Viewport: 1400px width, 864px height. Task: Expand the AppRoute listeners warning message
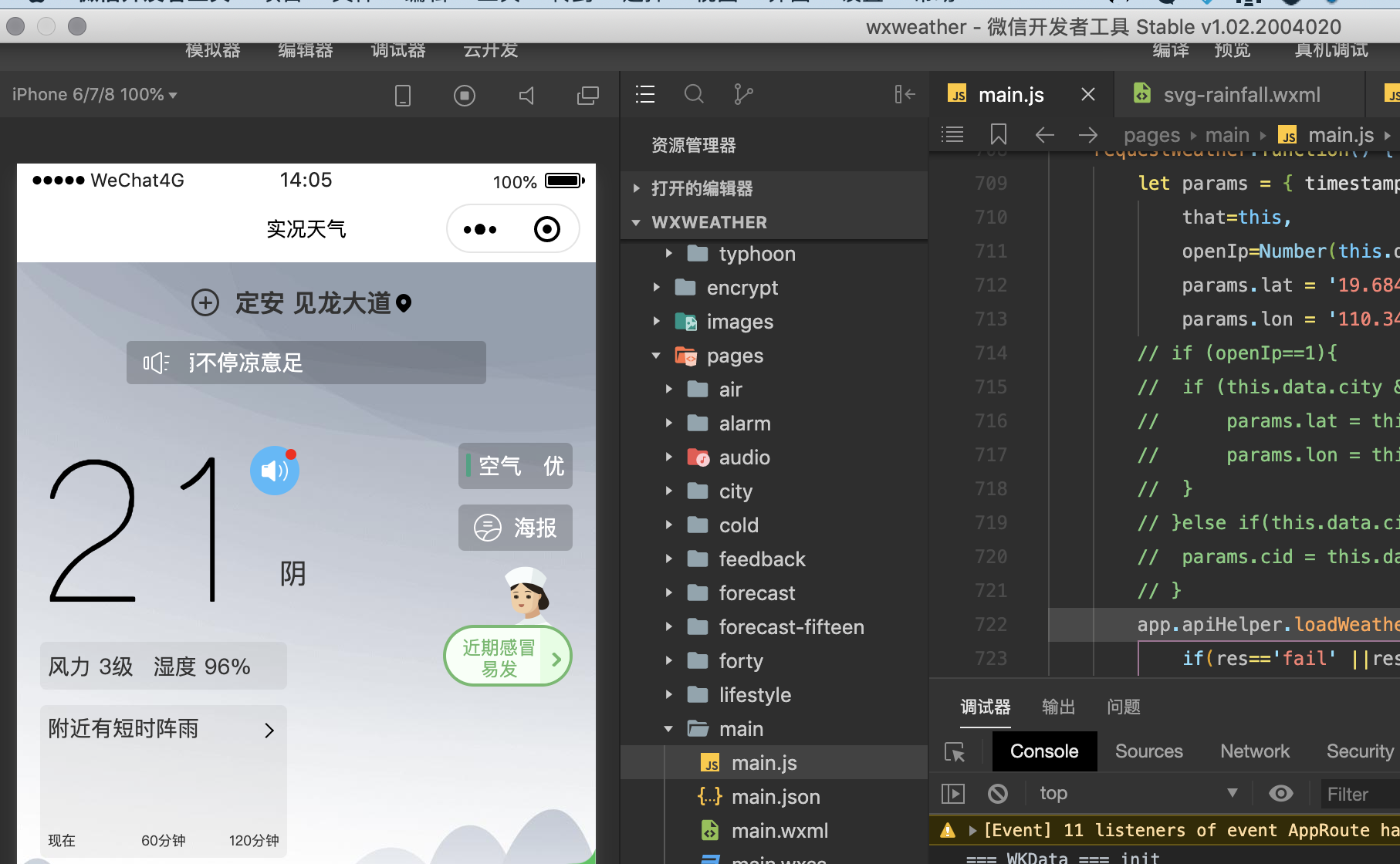click(x=972, y=831)
